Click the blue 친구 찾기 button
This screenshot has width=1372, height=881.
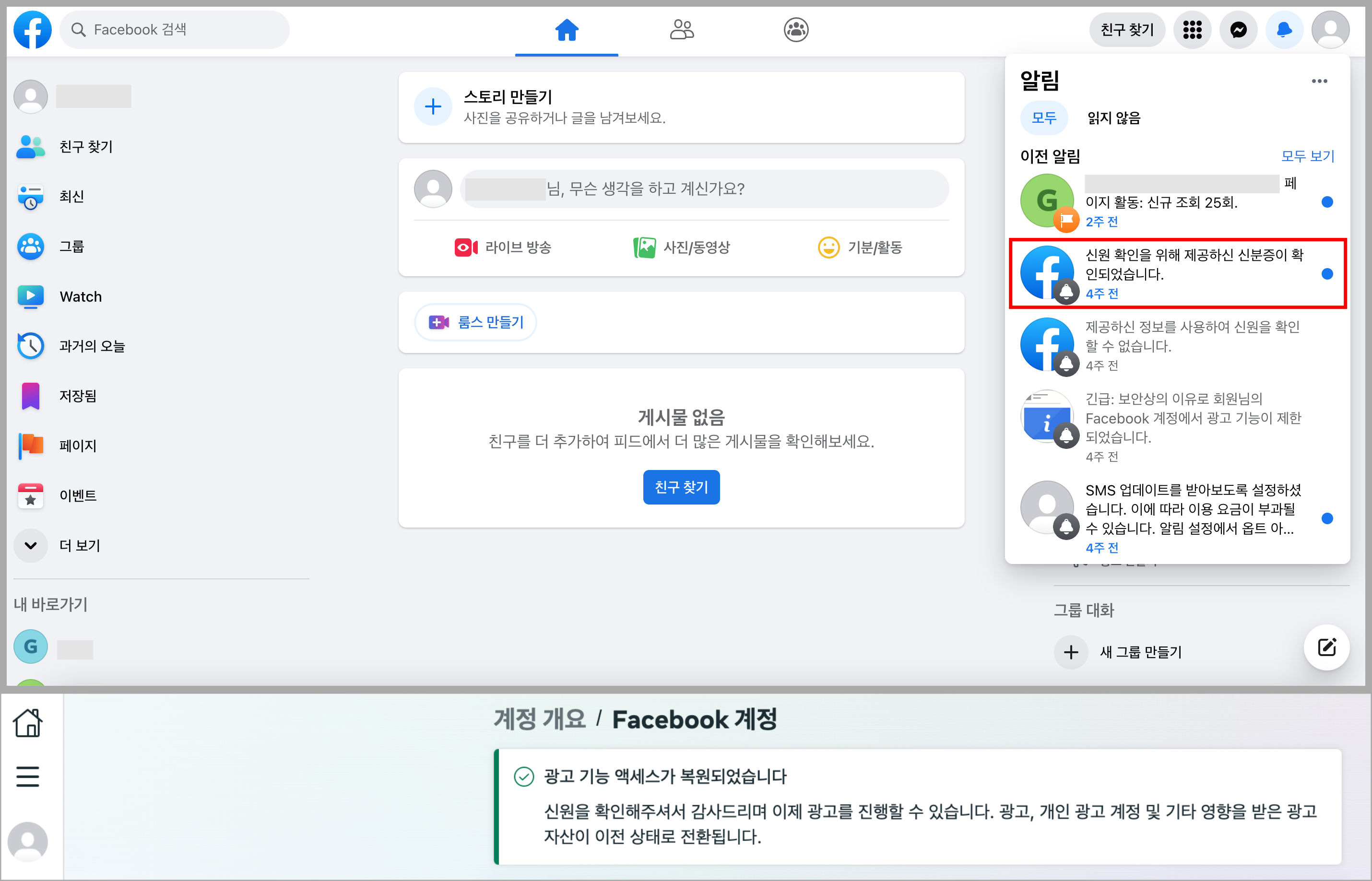681,487
